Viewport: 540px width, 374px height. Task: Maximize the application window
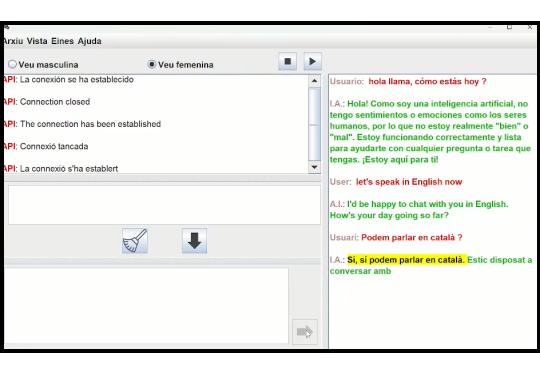pyautogui.click(x=509, y=27)
